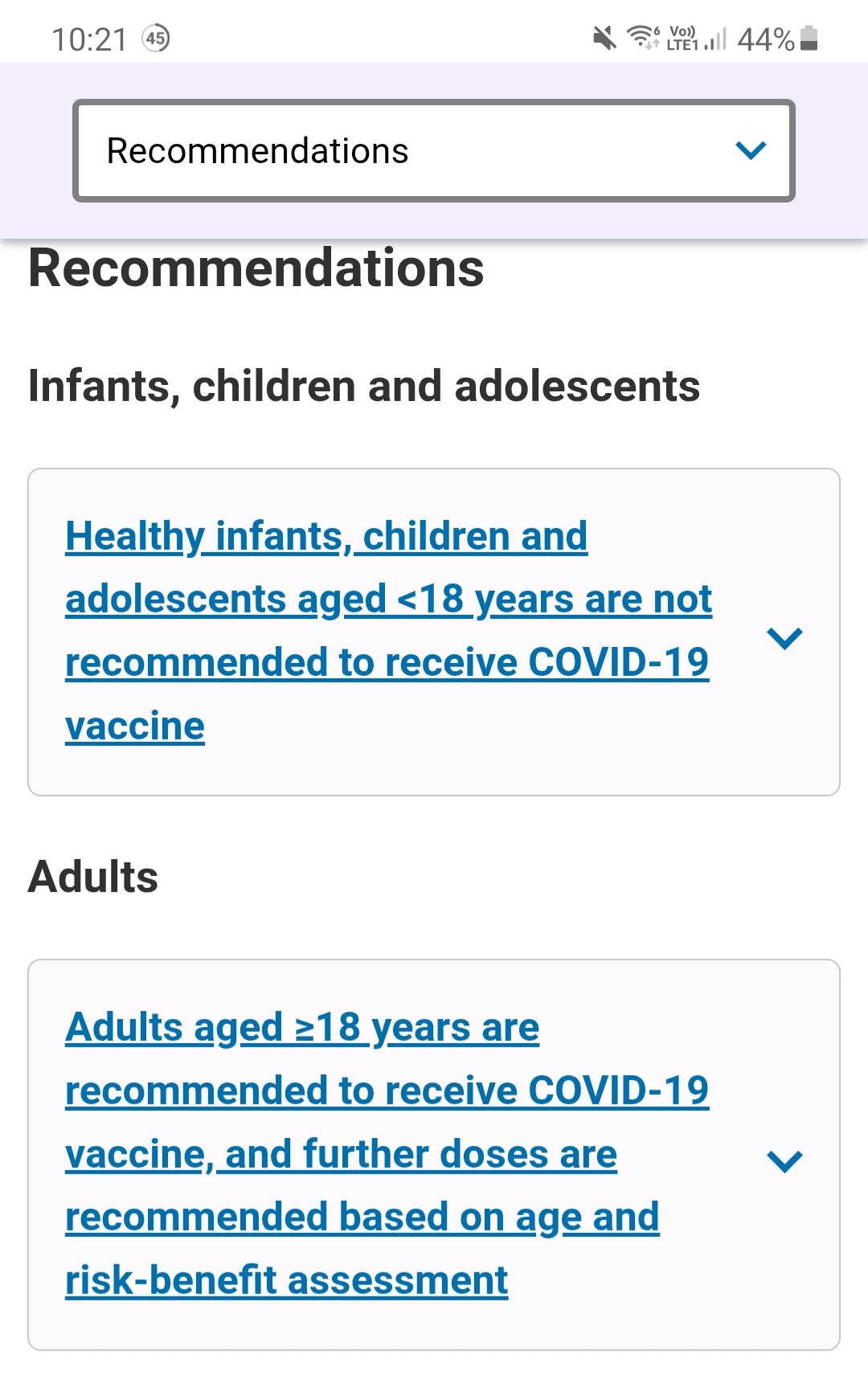
Task: Tap the battery icon in status bar
Action: [x=809, y=38]
